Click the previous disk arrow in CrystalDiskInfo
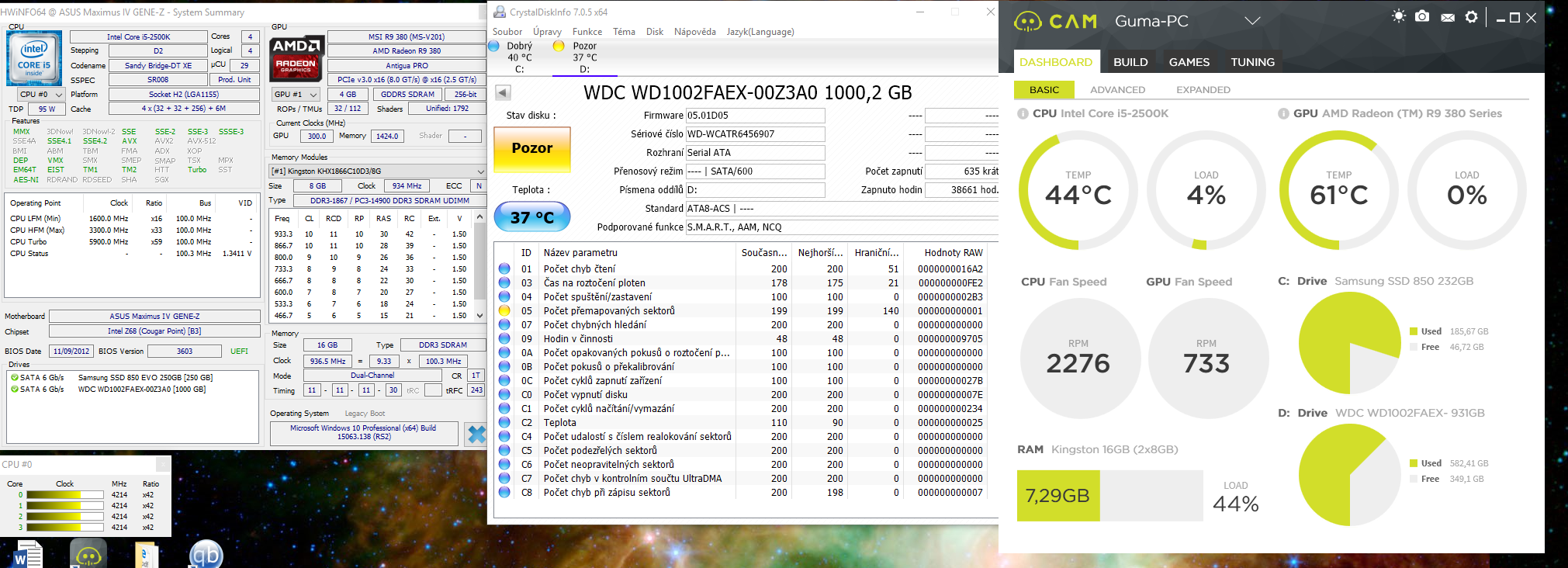This screenshot has width=1568, height=568. [x=503, y=93]
